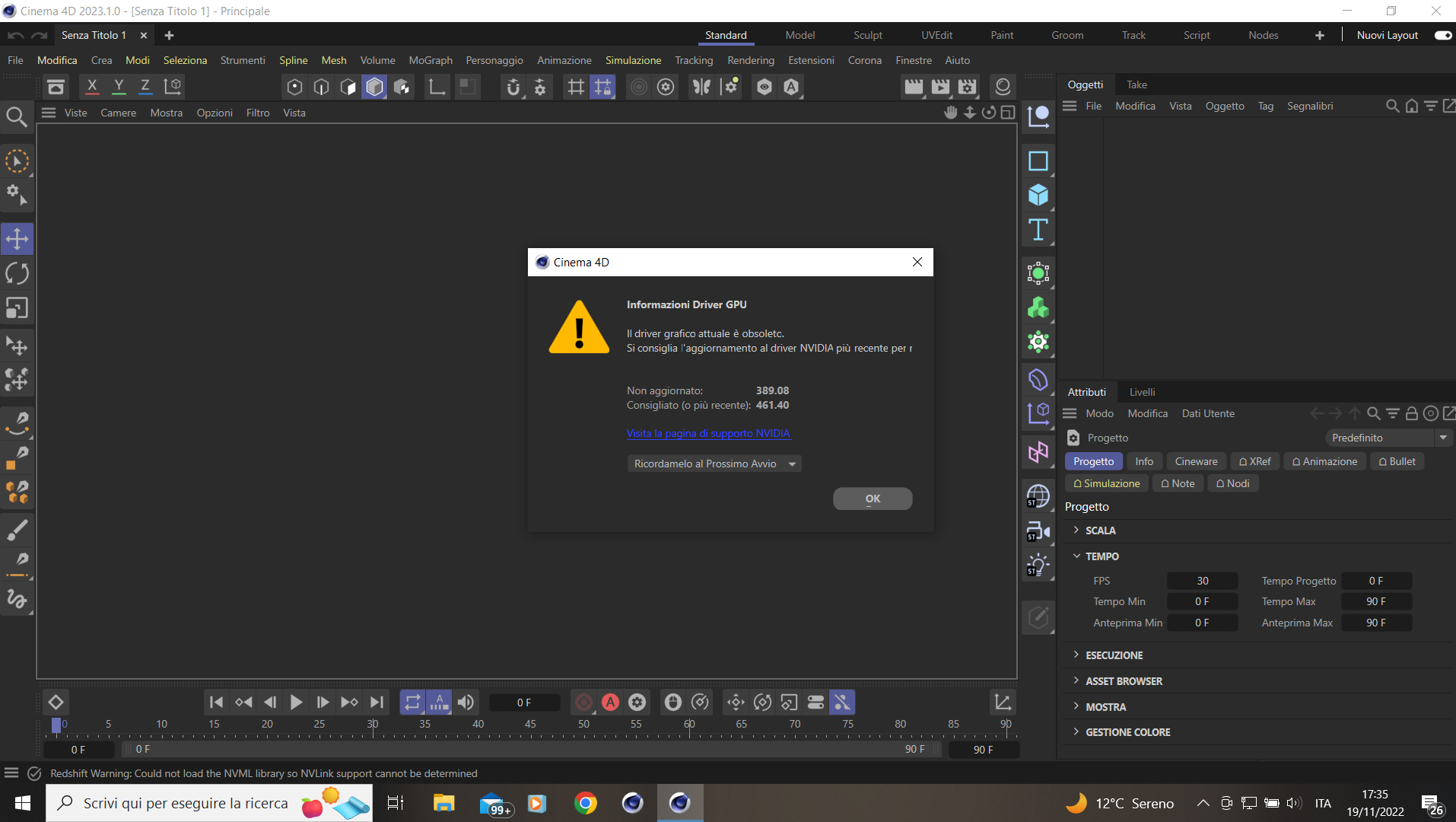Switch to the UVEdit layout tab
1456x822 pixels.
pyautogui.click(x=936, y=35)
